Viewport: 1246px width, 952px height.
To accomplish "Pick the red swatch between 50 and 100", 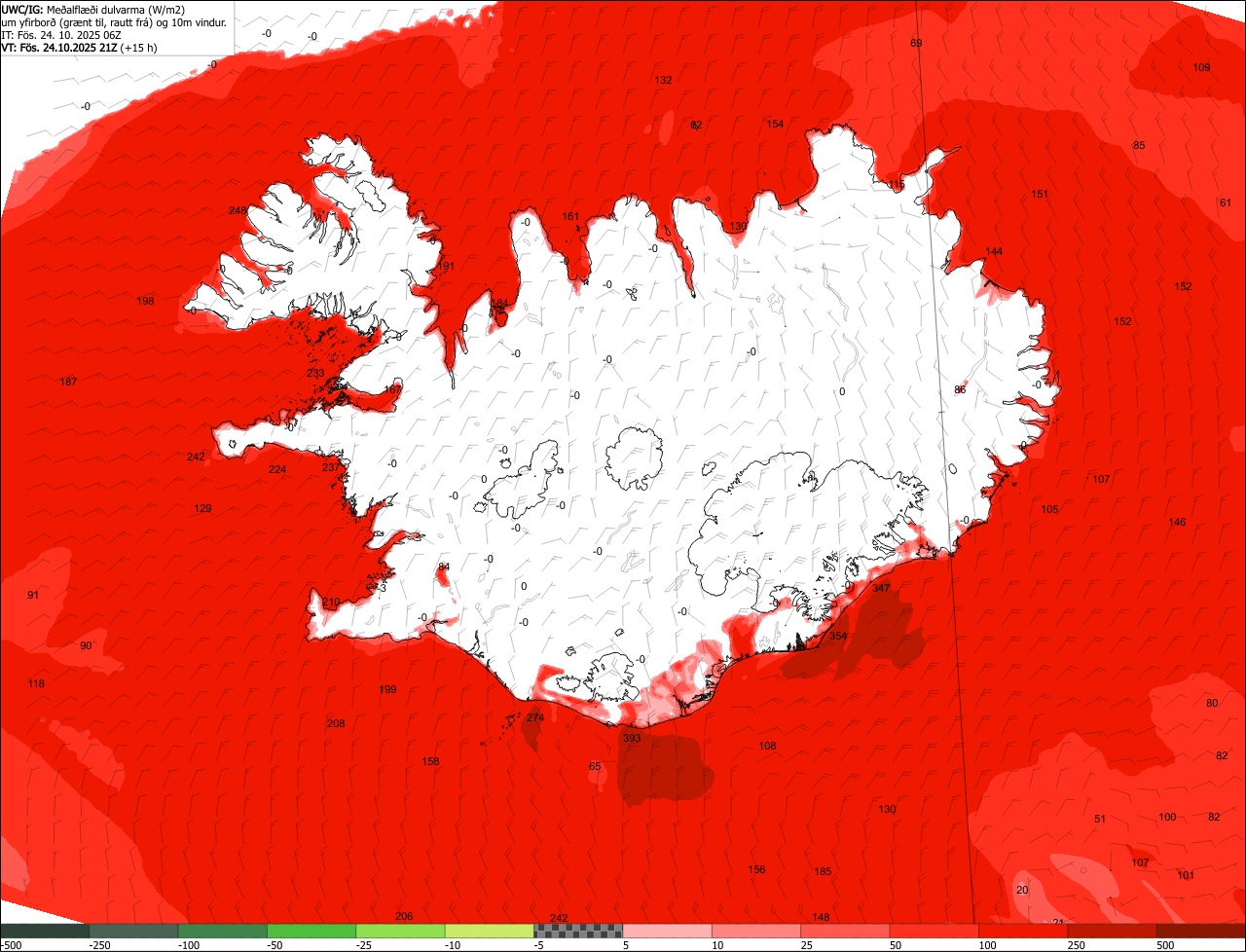I will click(934, 931).
